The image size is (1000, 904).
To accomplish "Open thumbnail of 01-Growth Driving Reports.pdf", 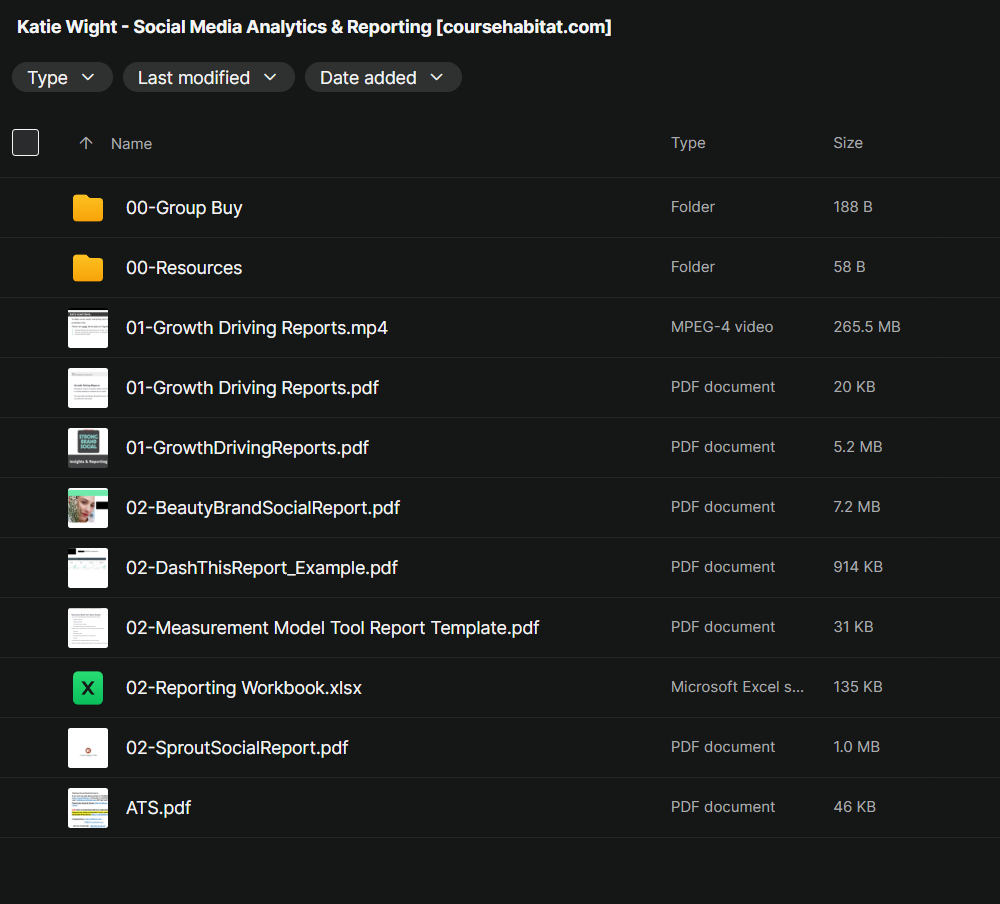I will [88, 388].
